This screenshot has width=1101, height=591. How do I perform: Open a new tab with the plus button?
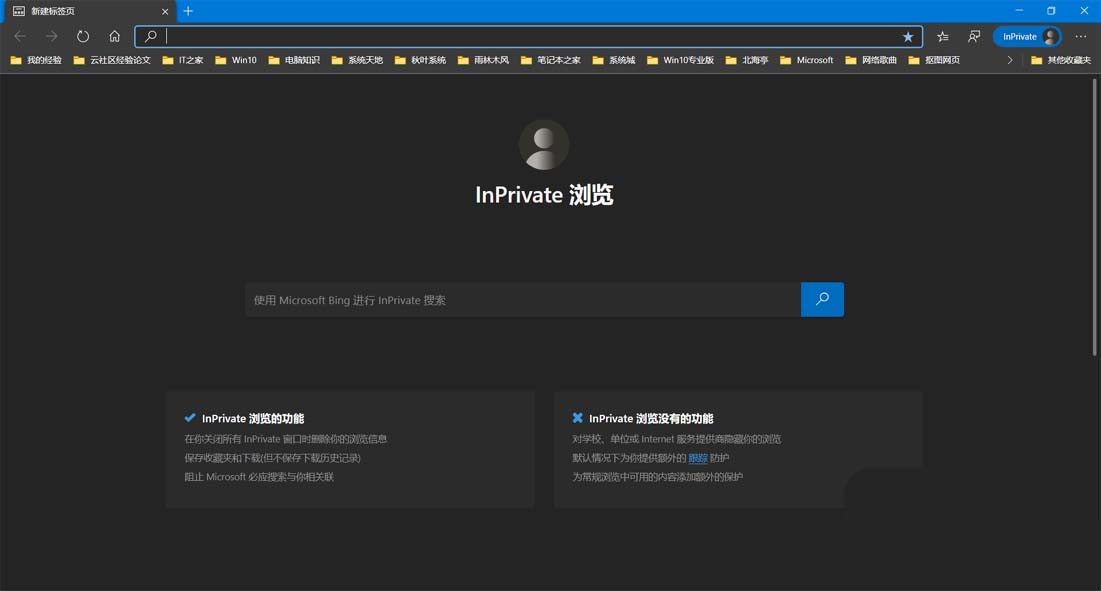tap(187, 11)
